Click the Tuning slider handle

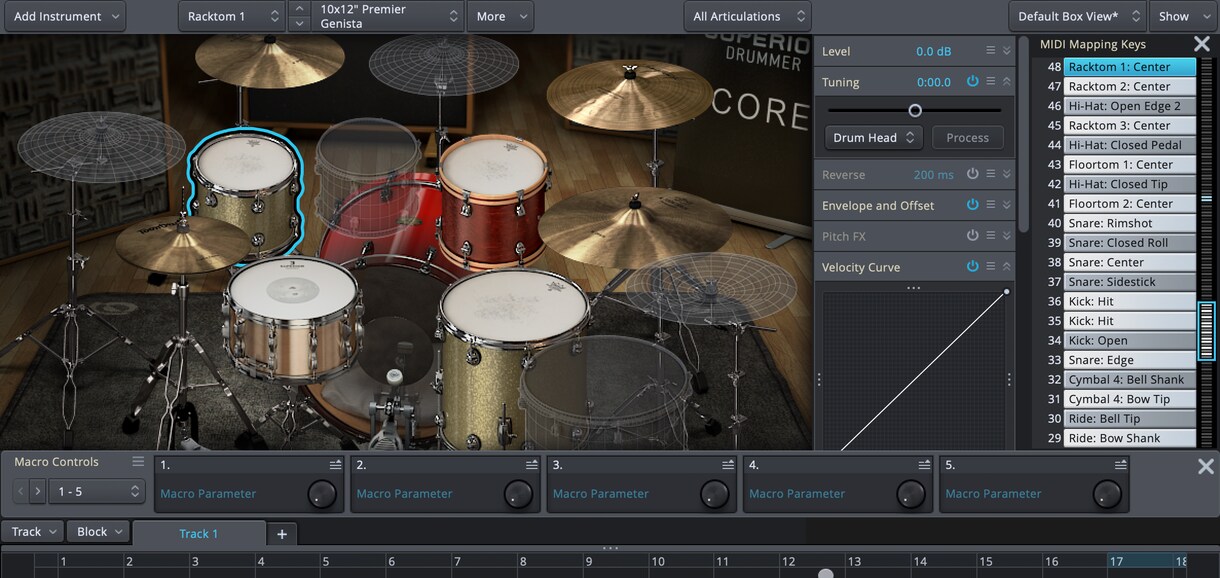[x=914, y=110]
